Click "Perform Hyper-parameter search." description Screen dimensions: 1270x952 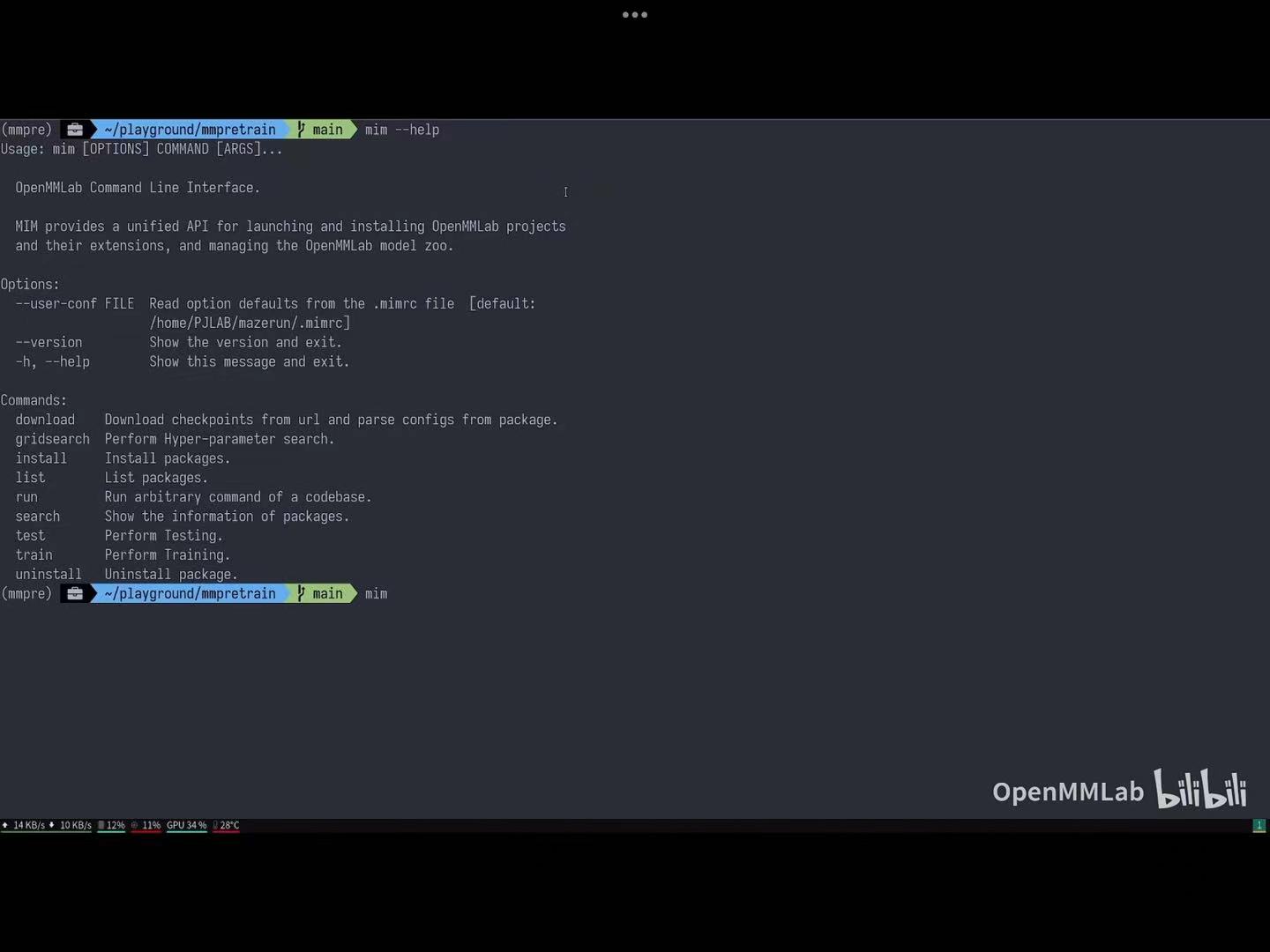click(x=220, y=440)
